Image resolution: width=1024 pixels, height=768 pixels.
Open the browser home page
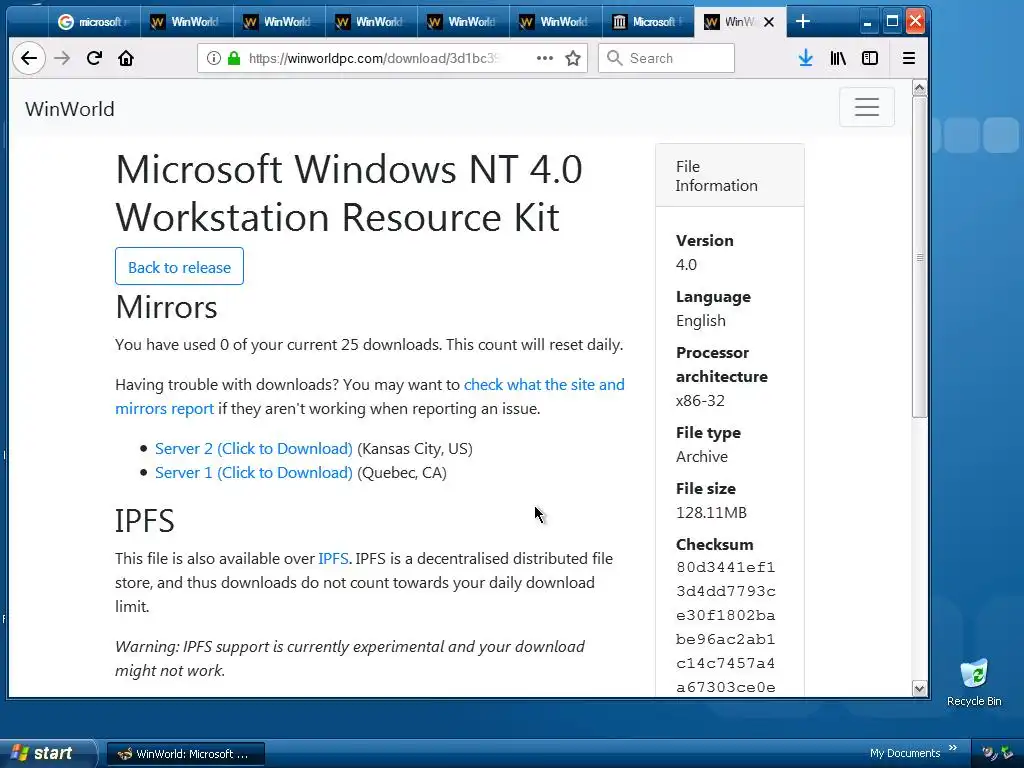pos(126,58)
